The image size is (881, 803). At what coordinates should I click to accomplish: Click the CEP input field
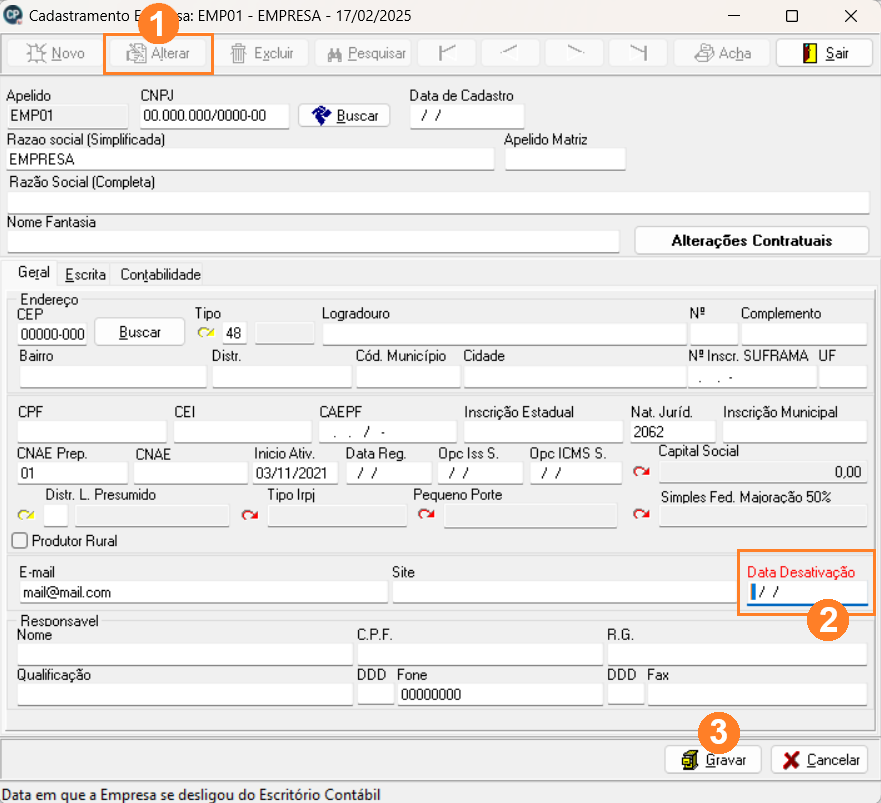pos(52,334)
